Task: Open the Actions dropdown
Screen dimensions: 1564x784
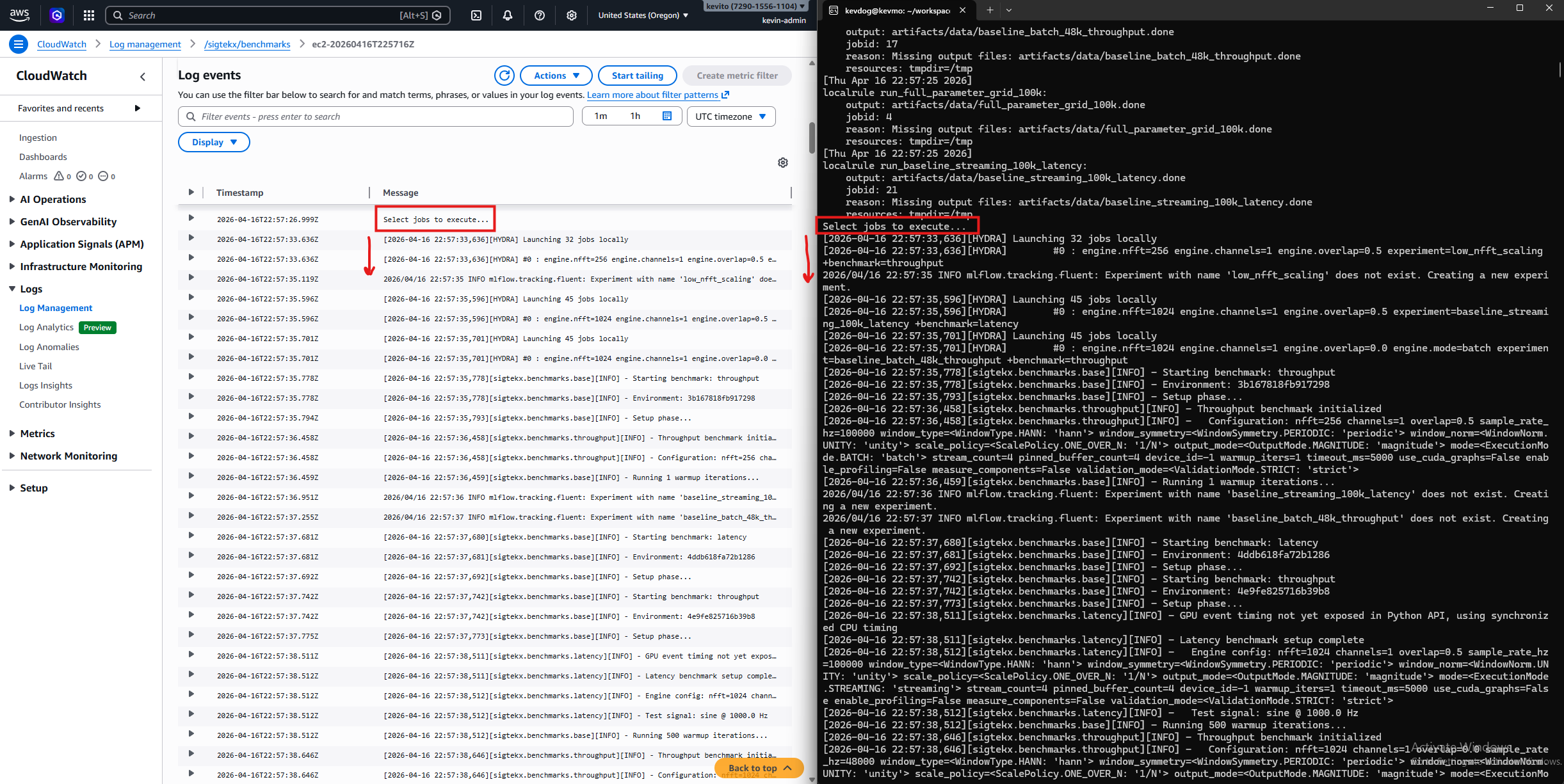Action: point(554,75)
